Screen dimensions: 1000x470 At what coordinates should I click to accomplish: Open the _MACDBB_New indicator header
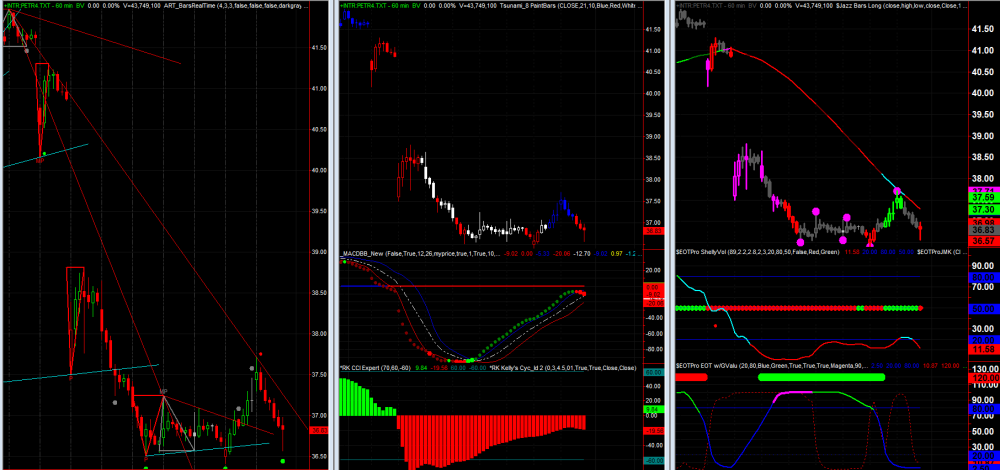click(380, 254)
